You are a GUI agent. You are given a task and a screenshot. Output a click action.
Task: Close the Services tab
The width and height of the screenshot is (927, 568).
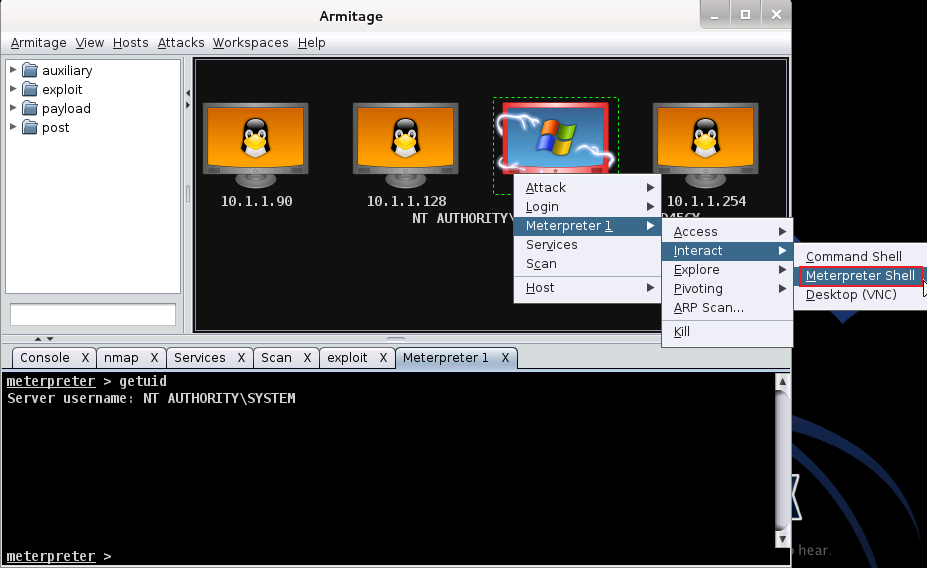coord(241,358)
